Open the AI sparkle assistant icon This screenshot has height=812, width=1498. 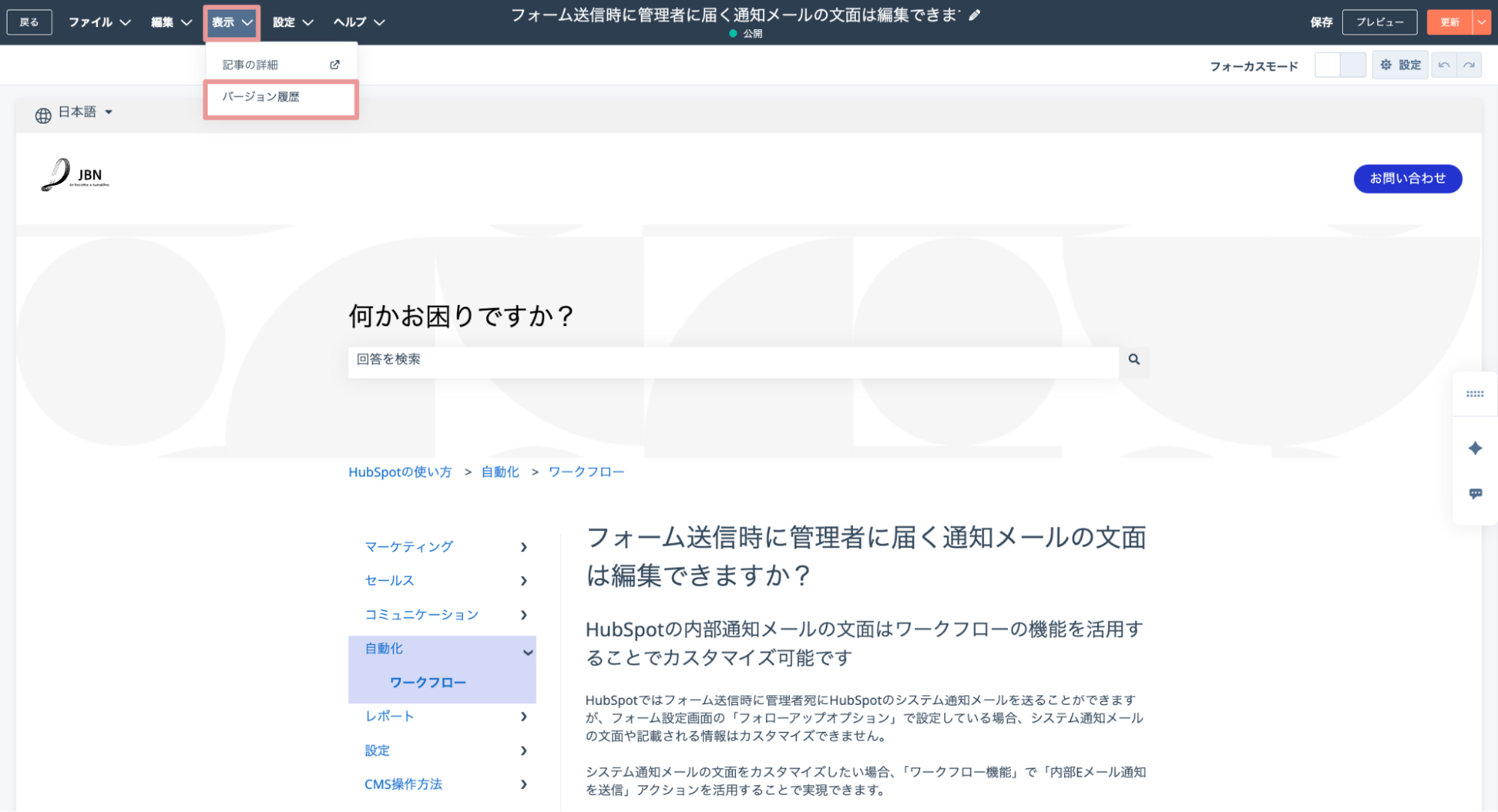pyautogui.click(x=1475, y=448)
